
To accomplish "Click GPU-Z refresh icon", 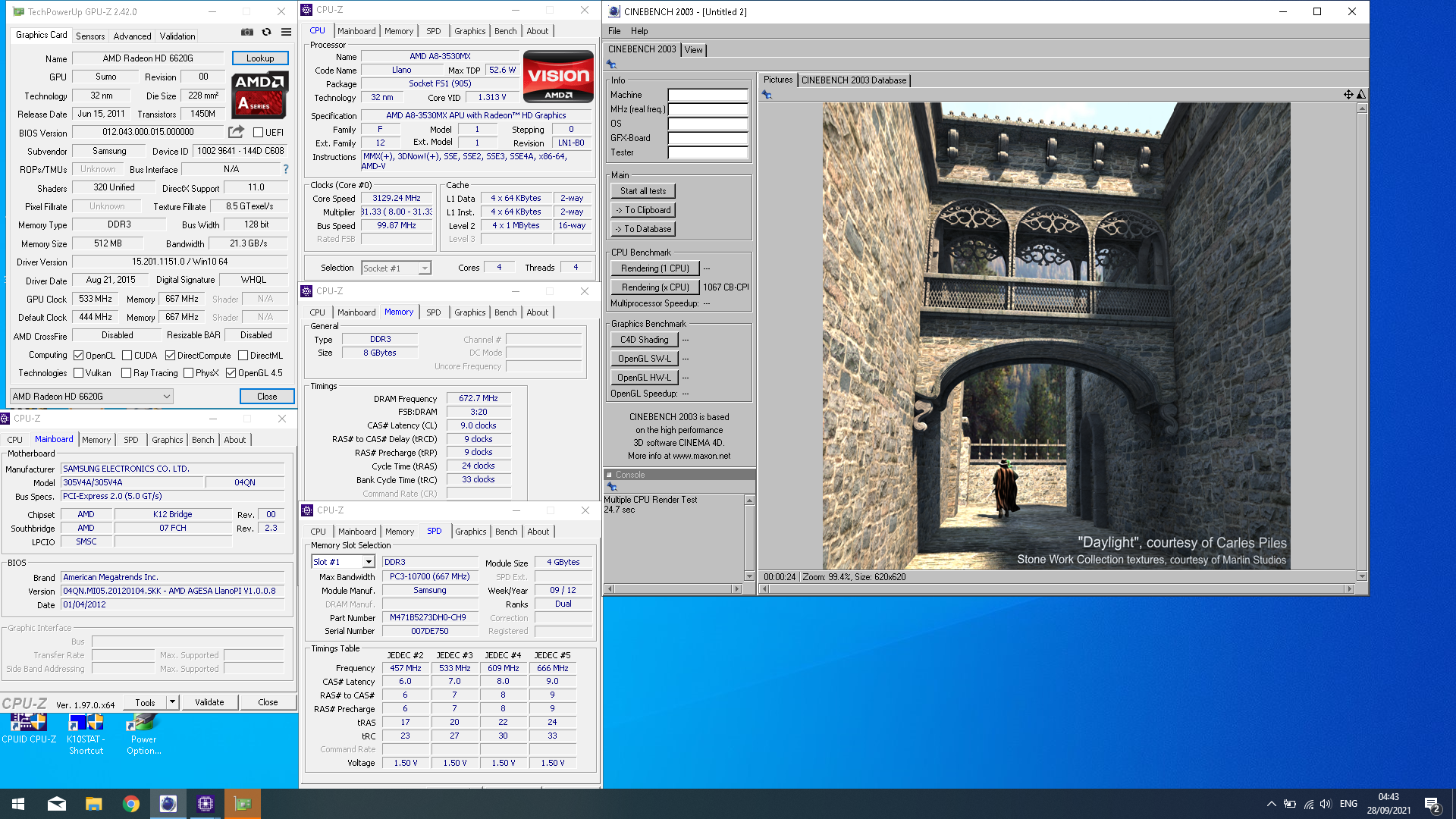I will coord(267,33).
